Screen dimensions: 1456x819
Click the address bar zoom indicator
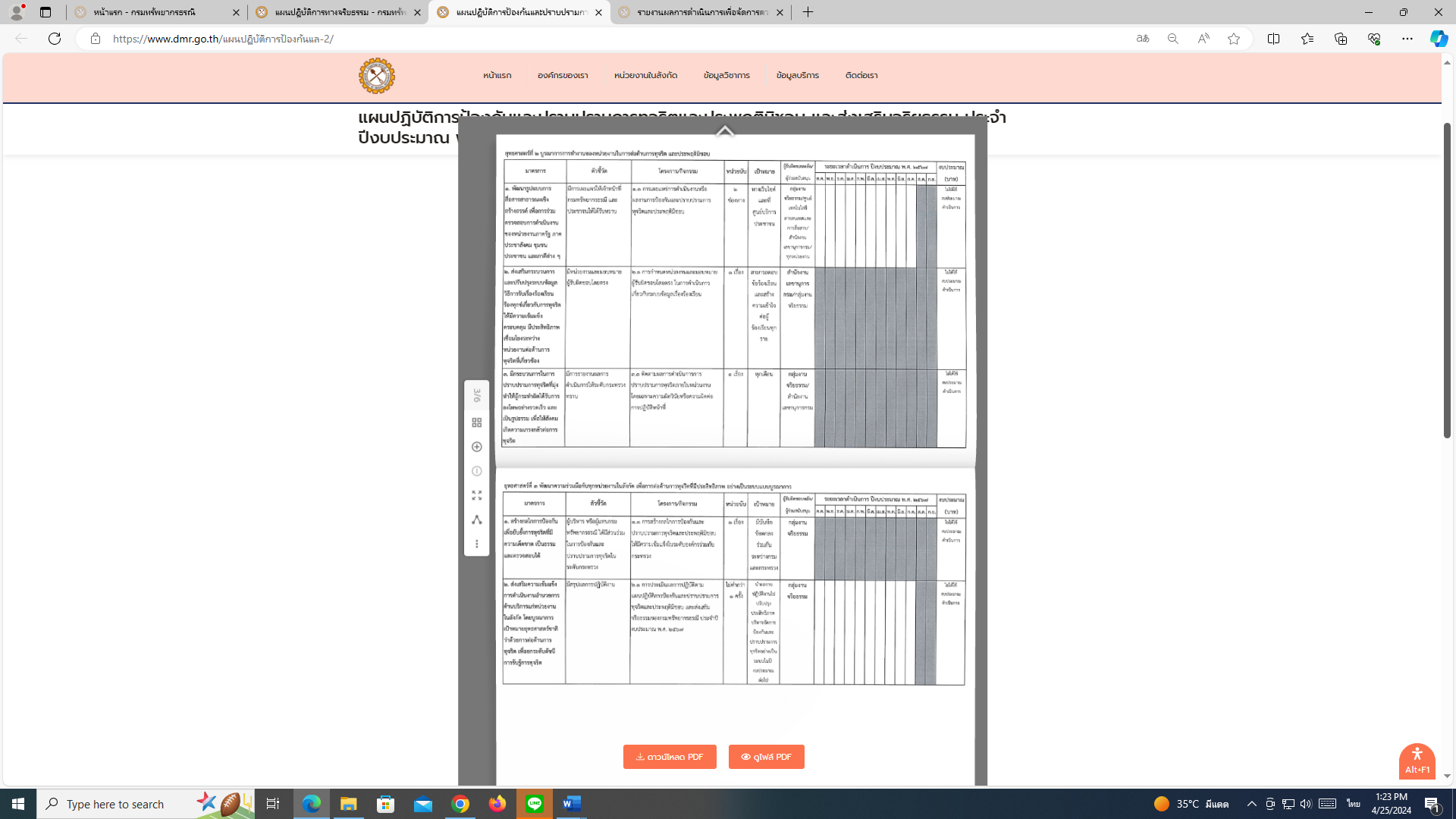[1172, 39]
